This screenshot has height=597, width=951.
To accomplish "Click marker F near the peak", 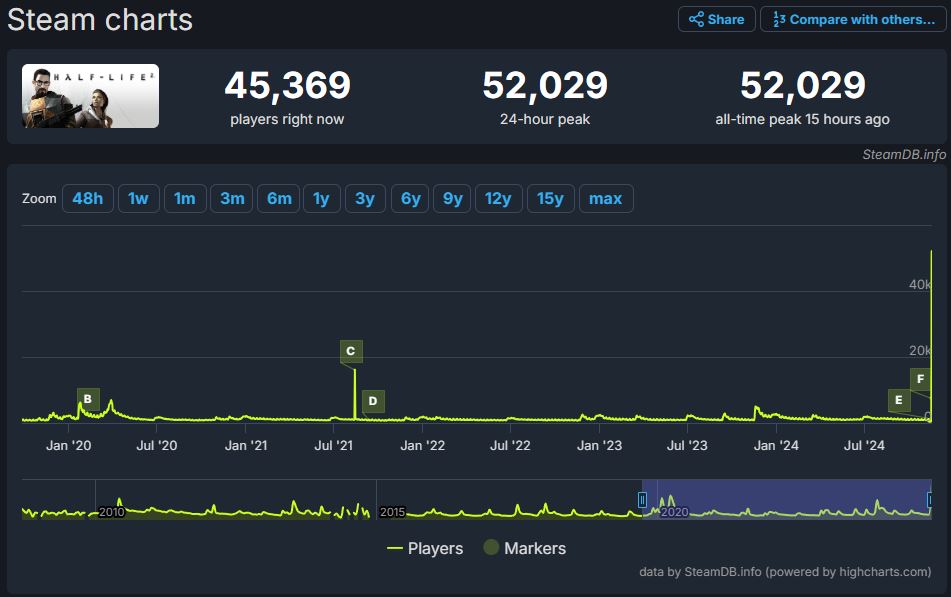I will click(x=920, y=378).
